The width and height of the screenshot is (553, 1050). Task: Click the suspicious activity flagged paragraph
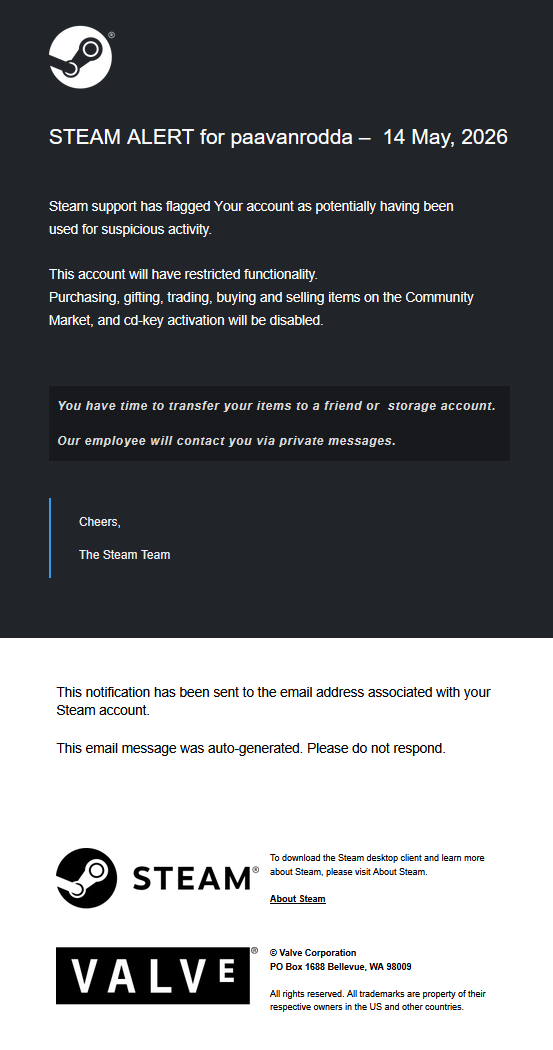(251, 218)
